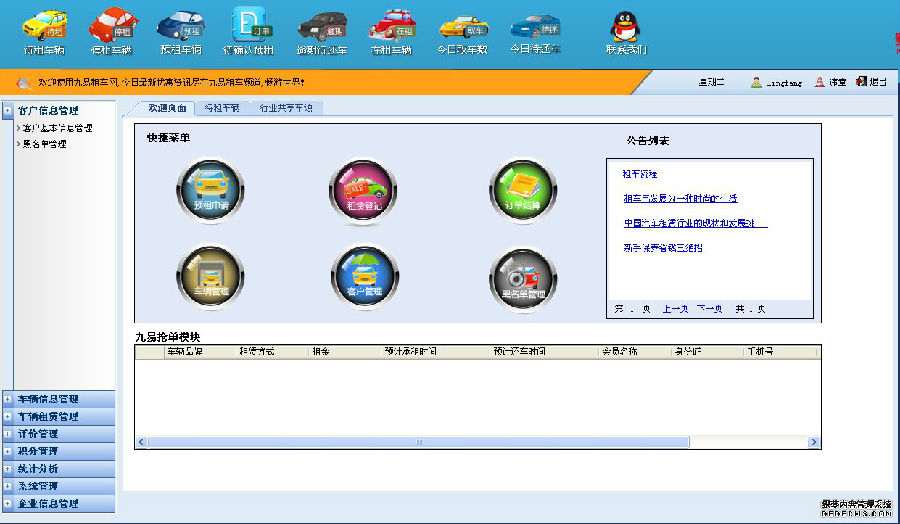
Task: Click the 下一页 link in announcements list
Action: (709, 309)
